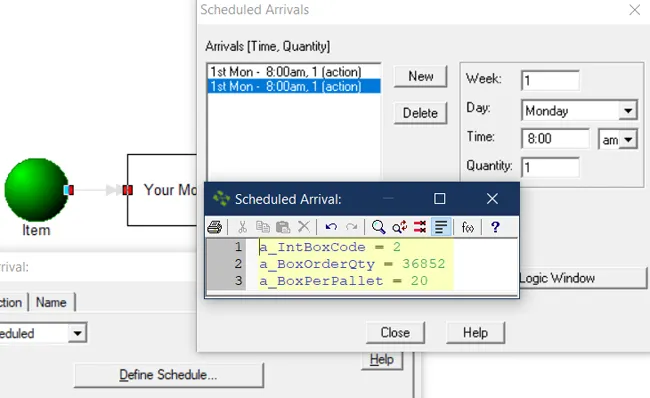Click the Redo arrow icon
This screenshot has height=398, width=650.
click(x=352, y=227)
